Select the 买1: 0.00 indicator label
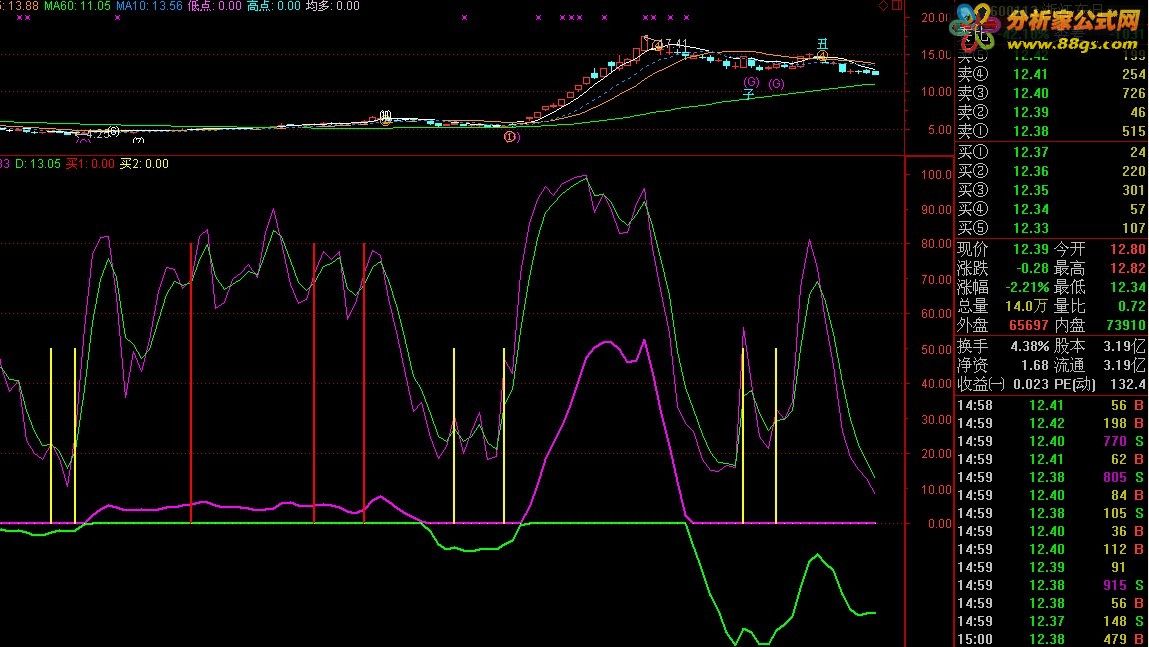1149x647 pixels. tap(90, 164)
